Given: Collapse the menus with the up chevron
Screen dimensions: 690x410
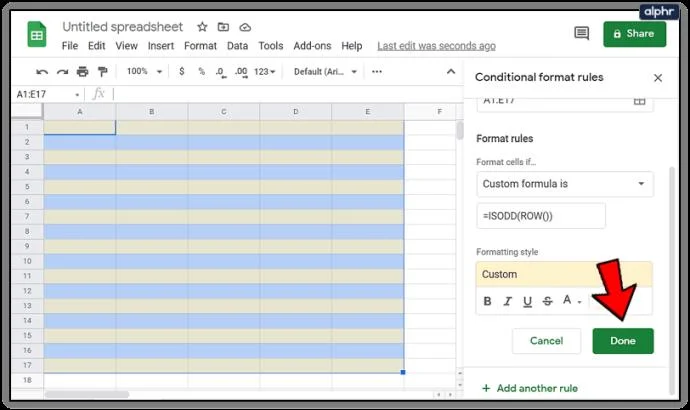Looking at the screenshot, I should click(451, 71).
